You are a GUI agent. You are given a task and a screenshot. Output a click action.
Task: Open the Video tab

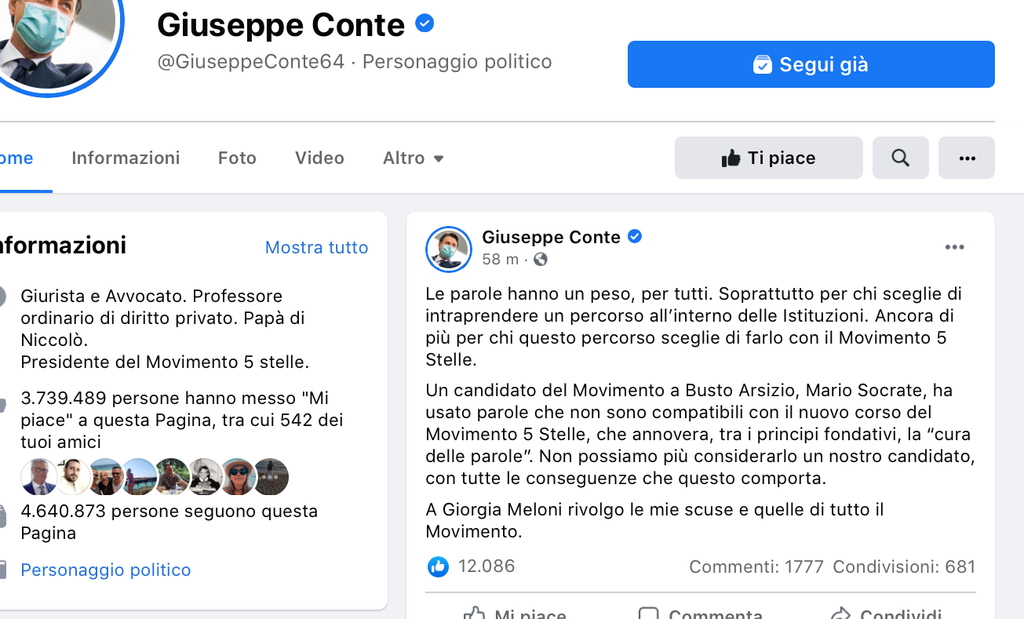[319, 158]
